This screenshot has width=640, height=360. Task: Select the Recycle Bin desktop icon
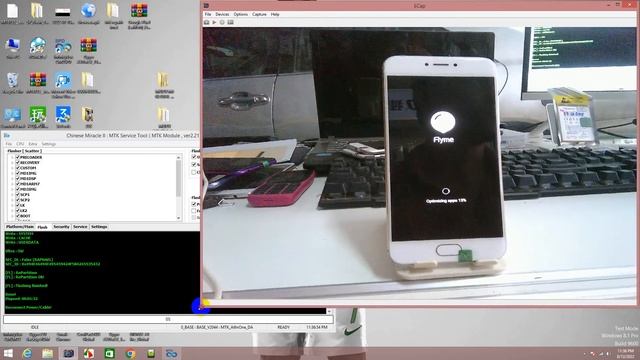coord(12,80)
